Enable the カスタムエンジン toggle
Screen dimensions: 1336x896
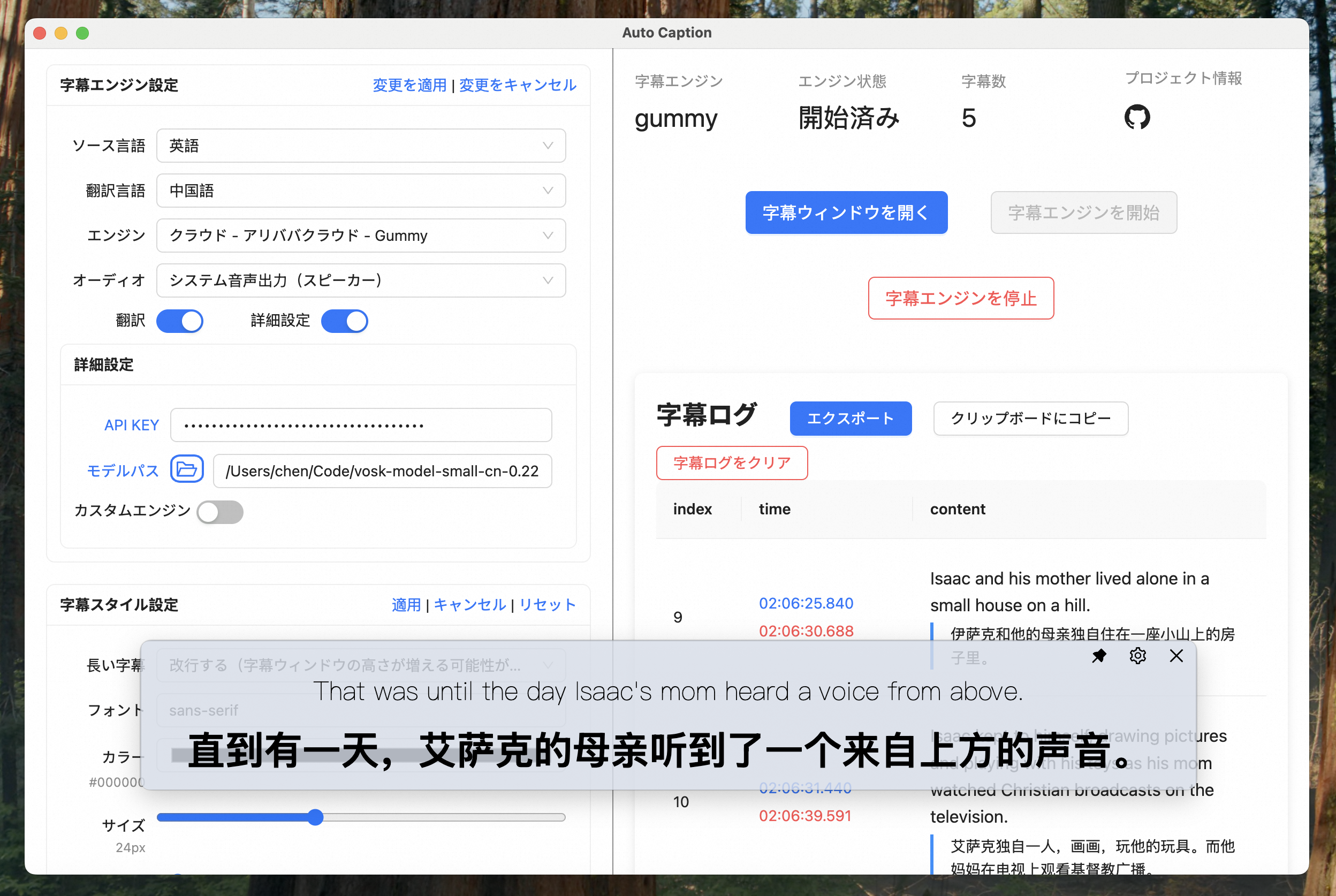click(220, 512)
